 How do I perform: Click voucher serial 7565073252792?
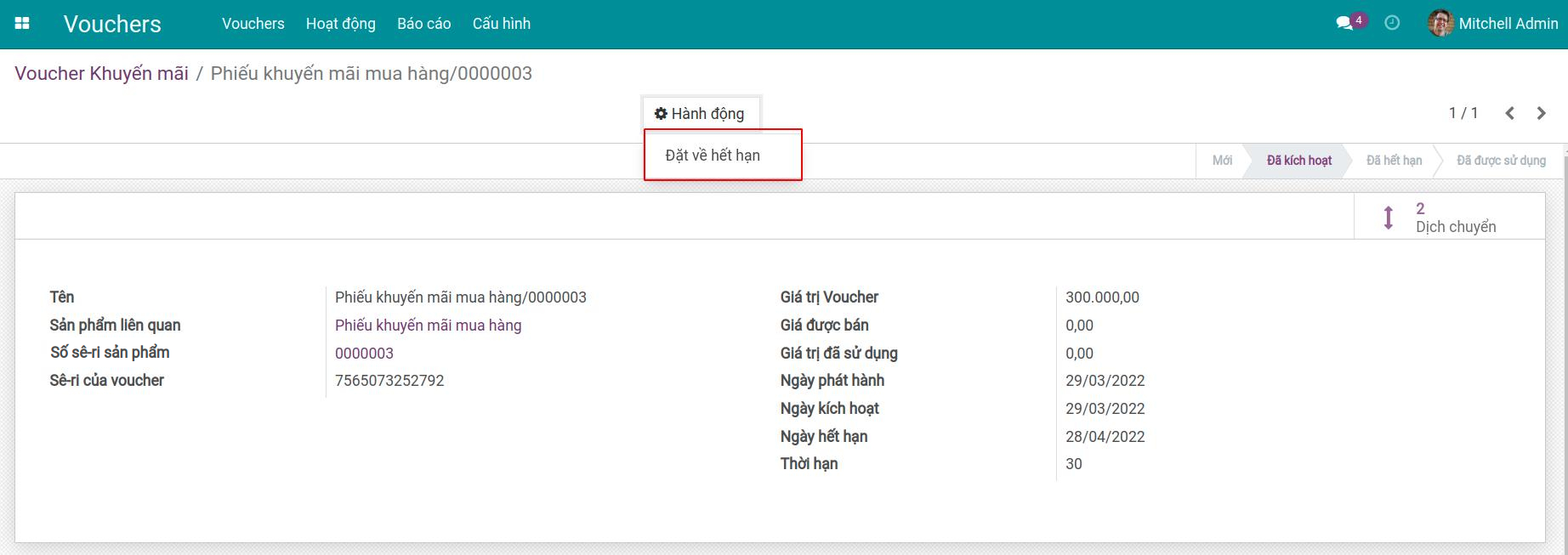coord(389,381)
